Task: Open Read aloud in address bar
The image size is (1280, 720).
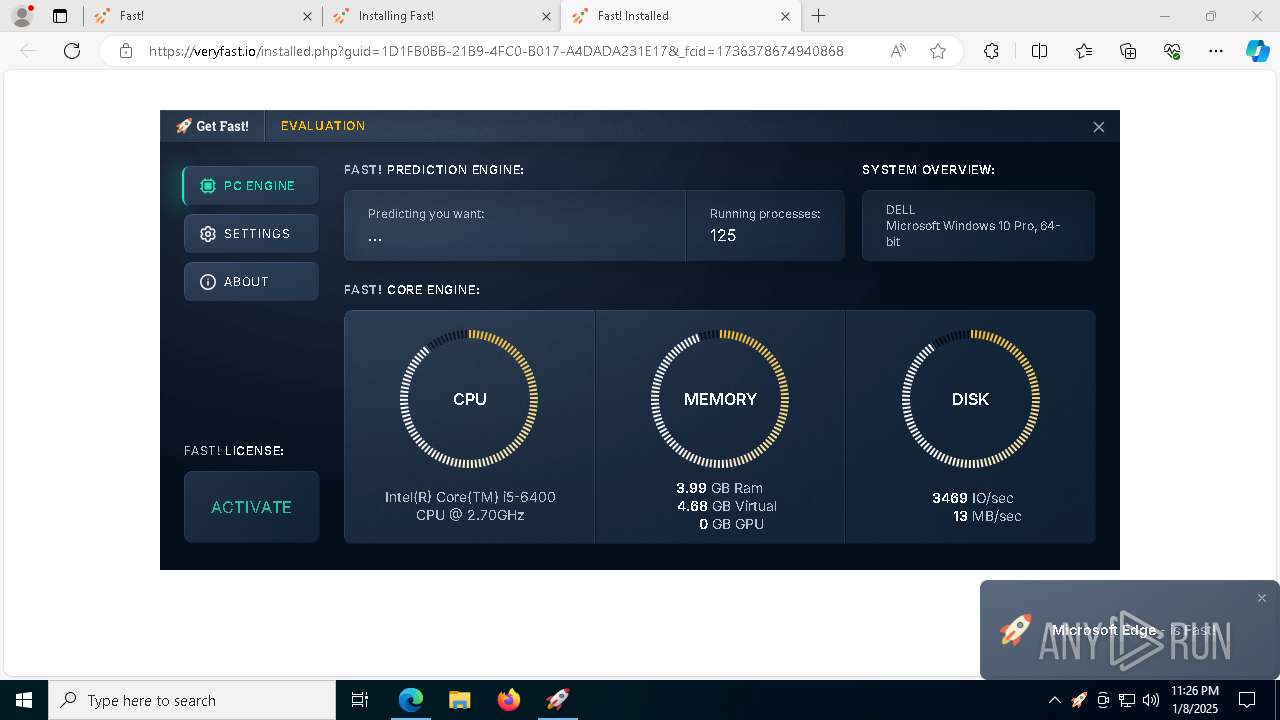Action: point(898,51)
